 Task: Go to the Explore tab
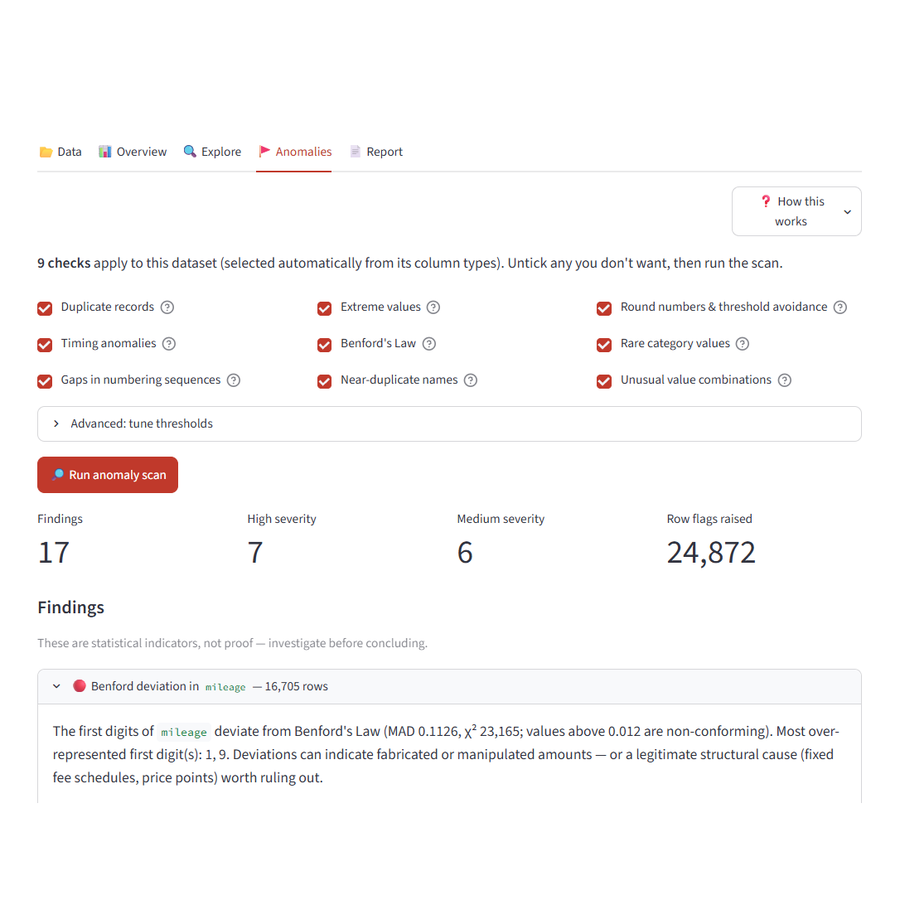pos(212,152)
